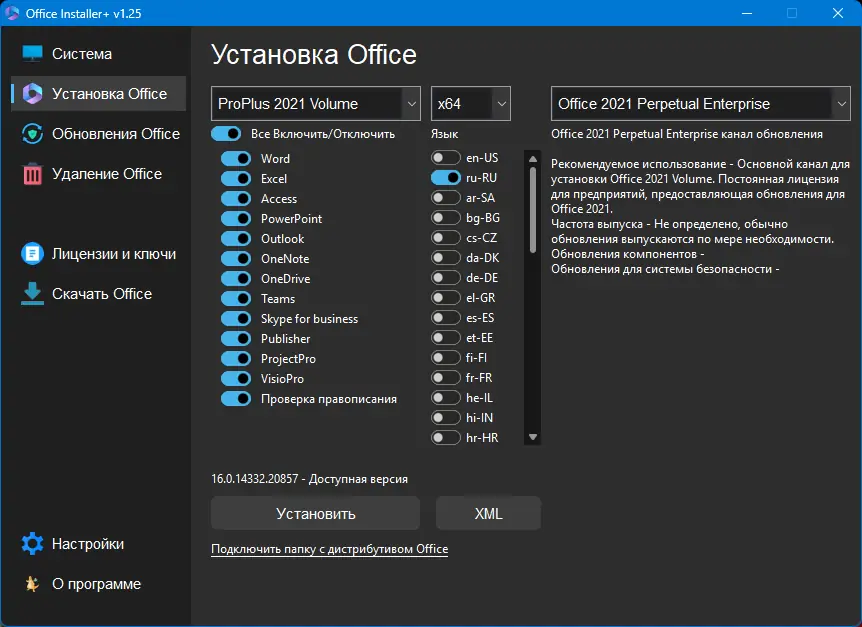Viewport: 862px width, 627px height.
Task: Click the XML button
Action: 488,514
